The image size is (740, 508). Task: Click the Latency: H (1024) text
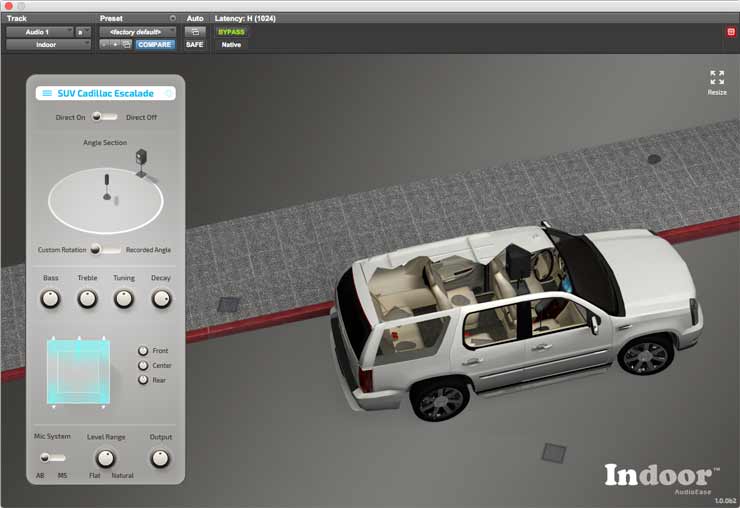click(245, 18)
